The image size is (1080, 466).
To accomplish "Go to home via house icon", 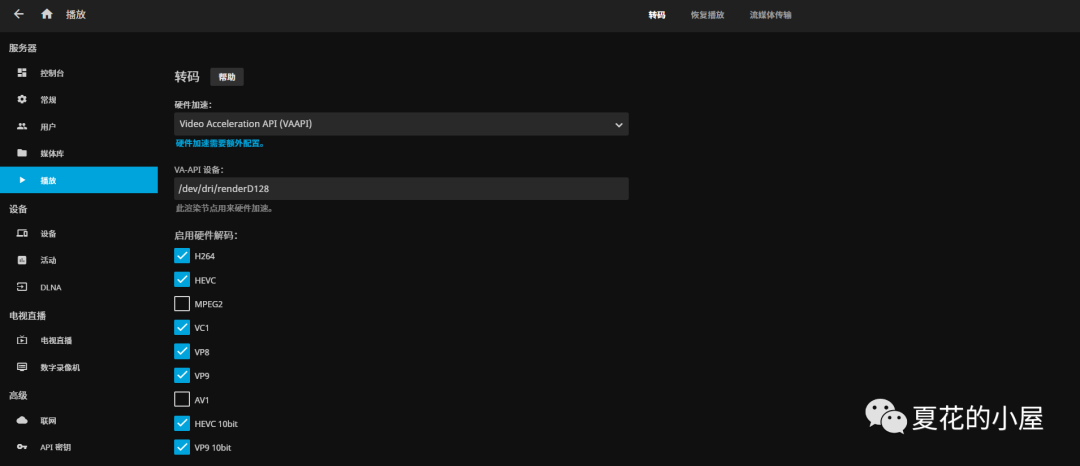I will (x=46, y=15).
